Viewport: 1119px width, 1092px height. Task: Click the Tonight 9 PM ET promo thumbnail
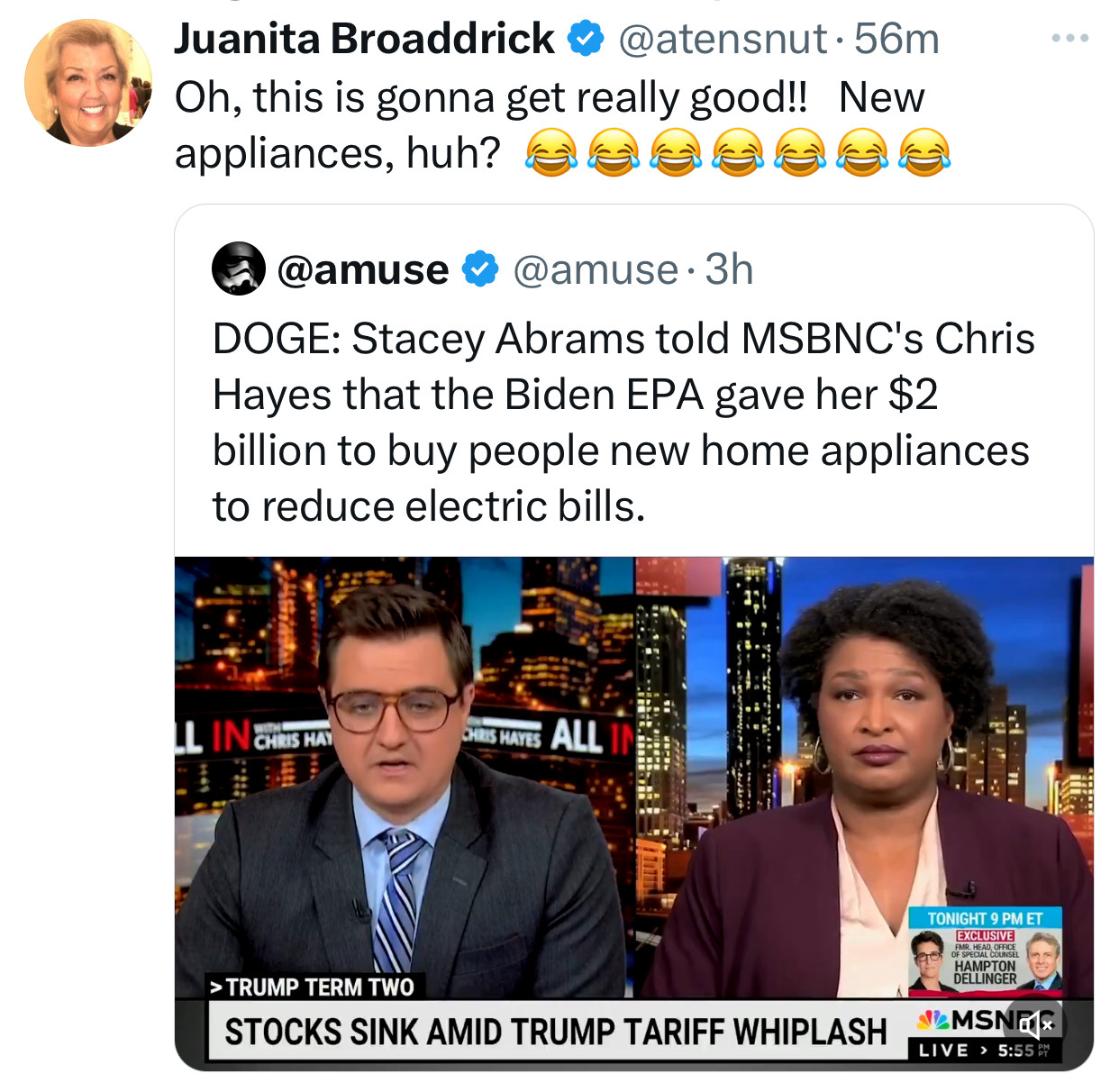(x=985, y=951)
